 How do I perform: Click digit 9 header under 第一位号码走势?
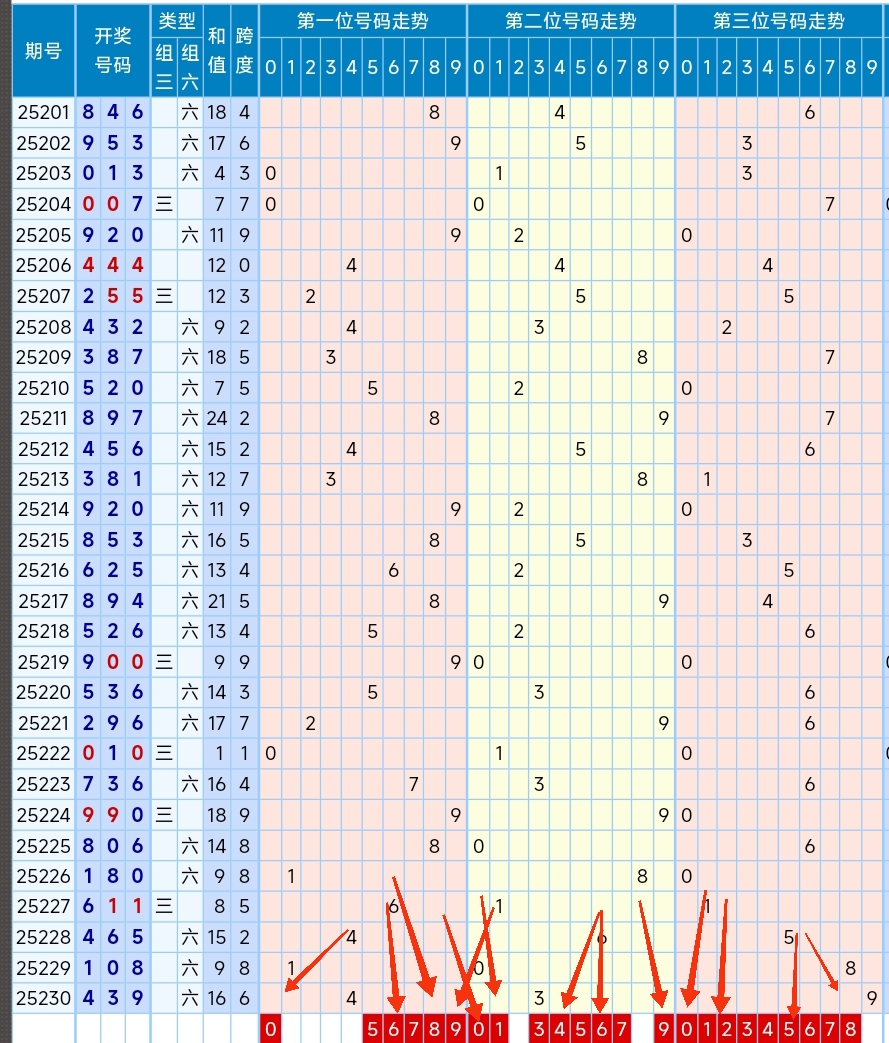coord(456,67)
